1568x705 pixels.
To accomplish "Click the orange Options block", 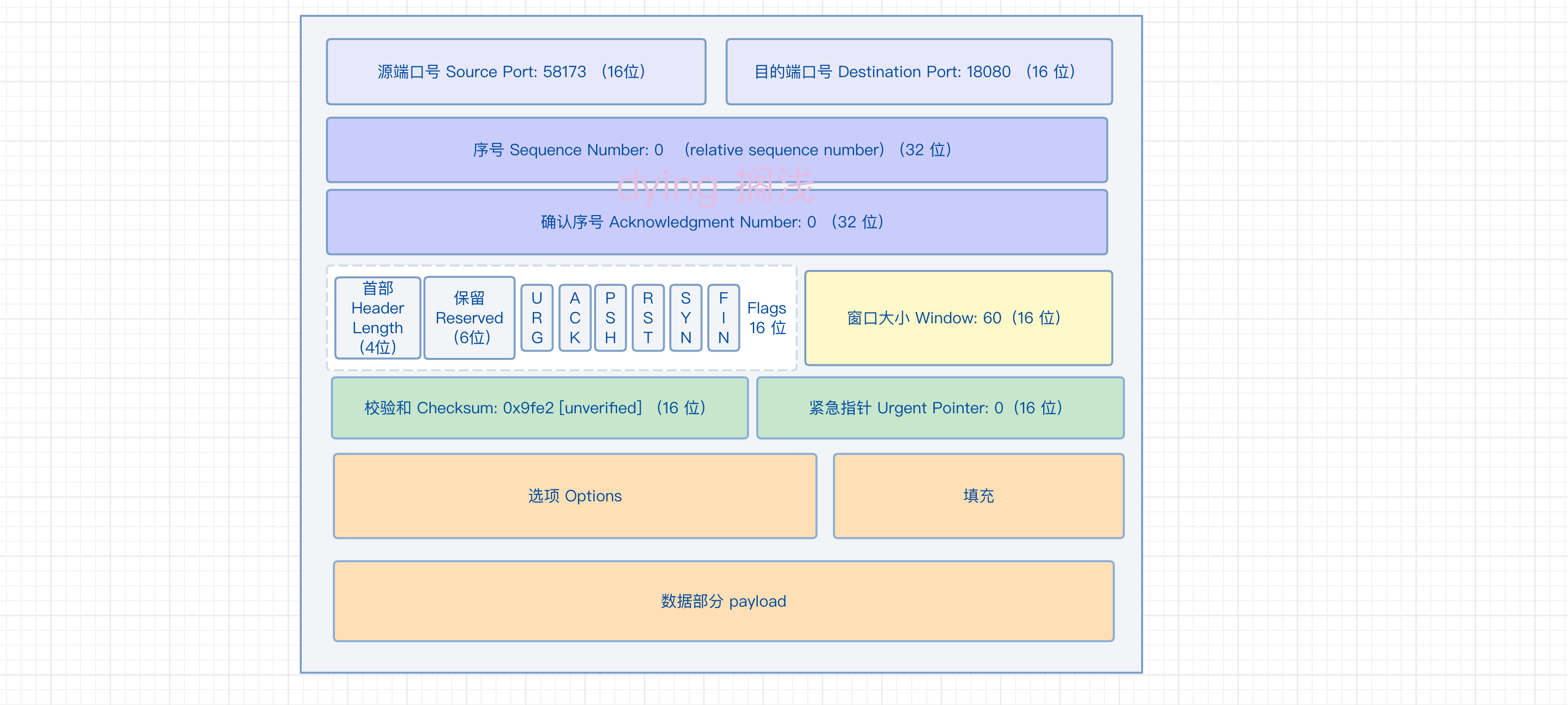I will (x=575, y=496).
